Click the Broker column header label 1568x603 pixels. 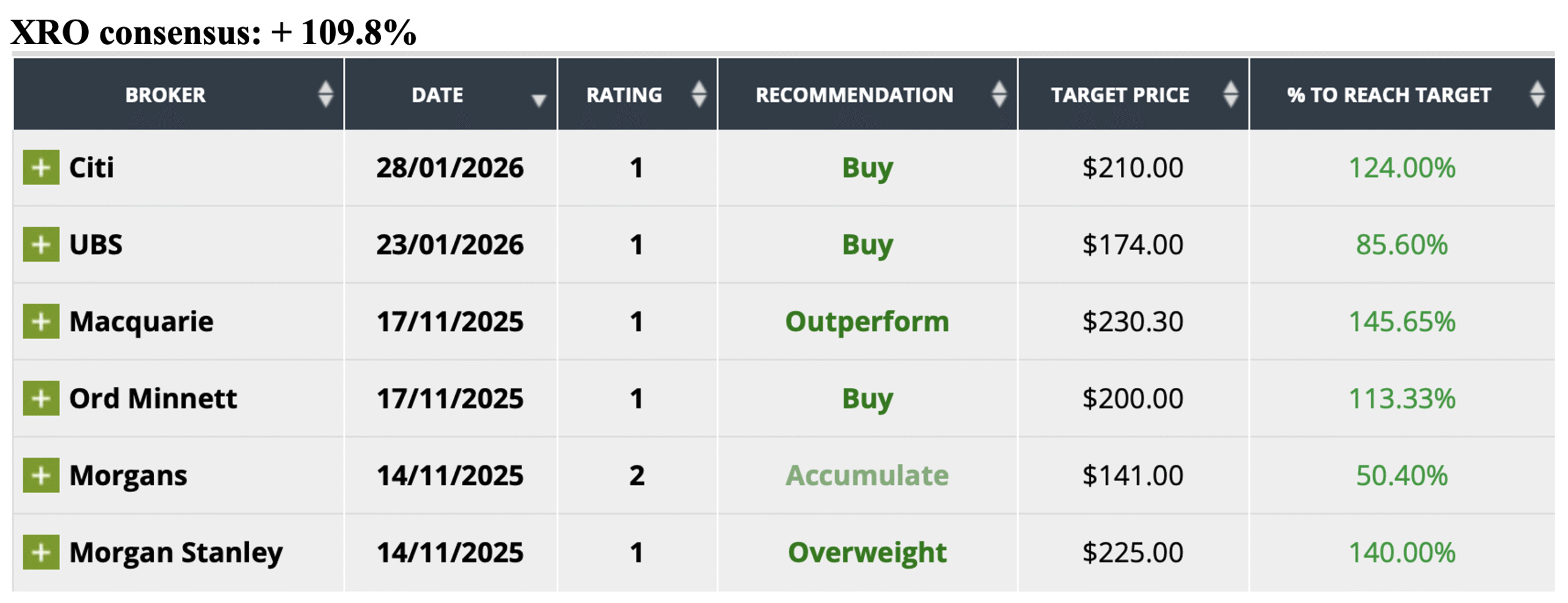[x=165, y=95]
